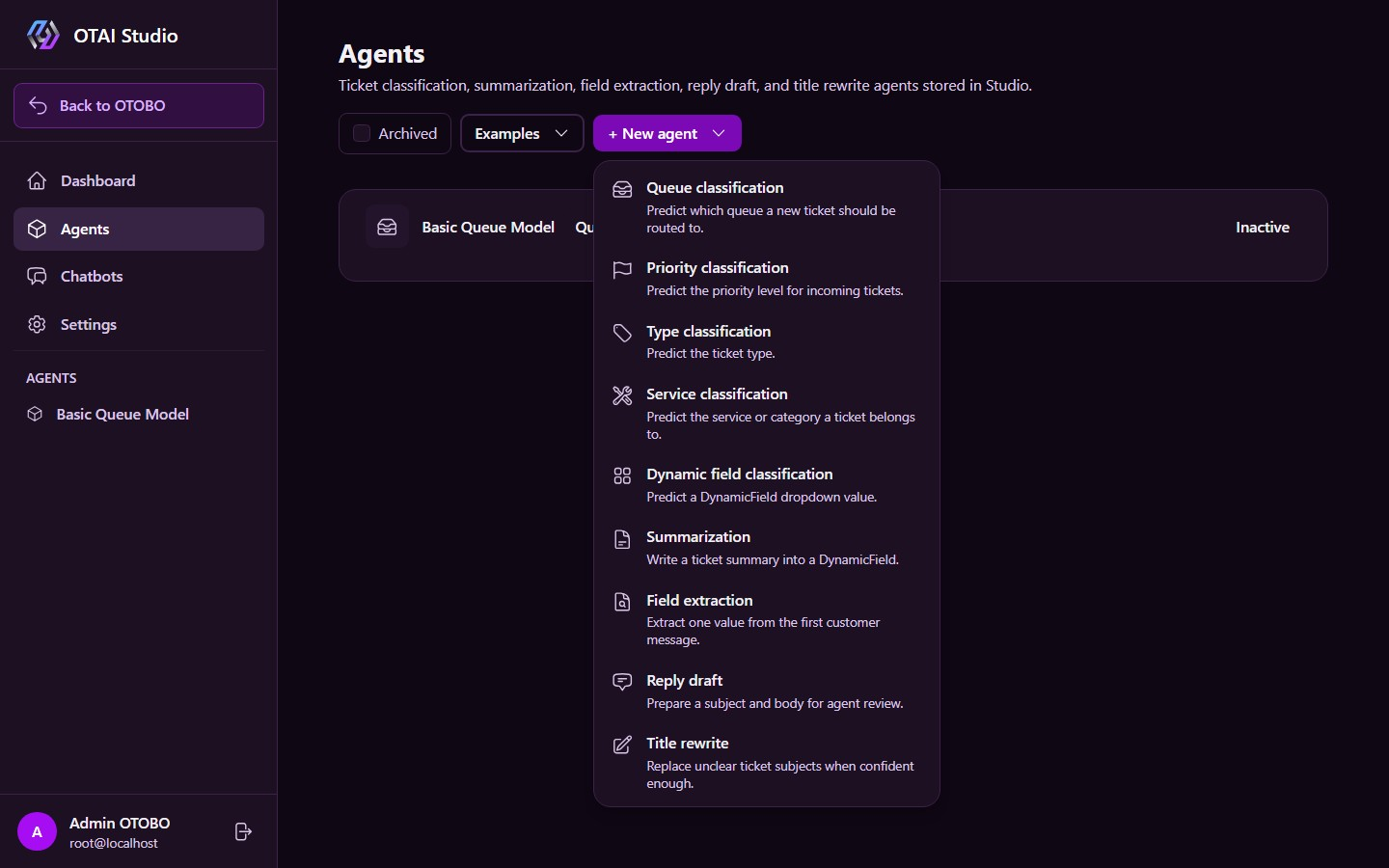Open Basic Queue Model label in sidebar
This screenshot has width=1389, height=868.
tap(123, 414)
